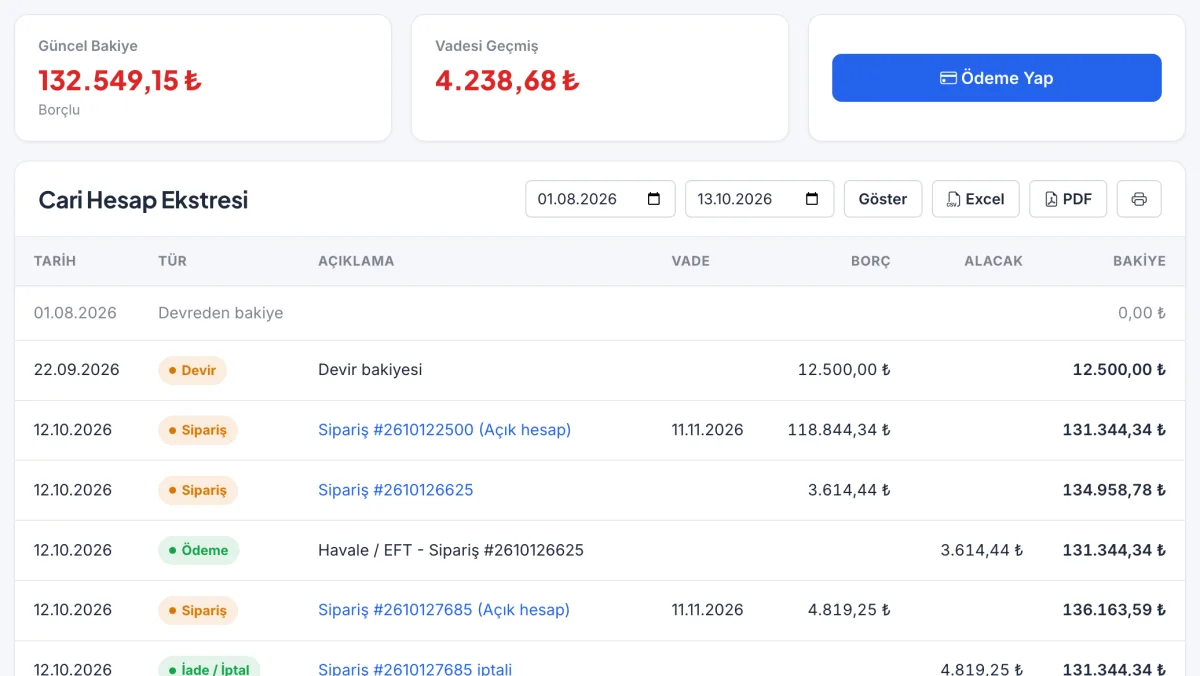Open link Sipariş #2610126625
Image resolution: width=1200 pixels, height=676 pixels.
click(396, 490)
